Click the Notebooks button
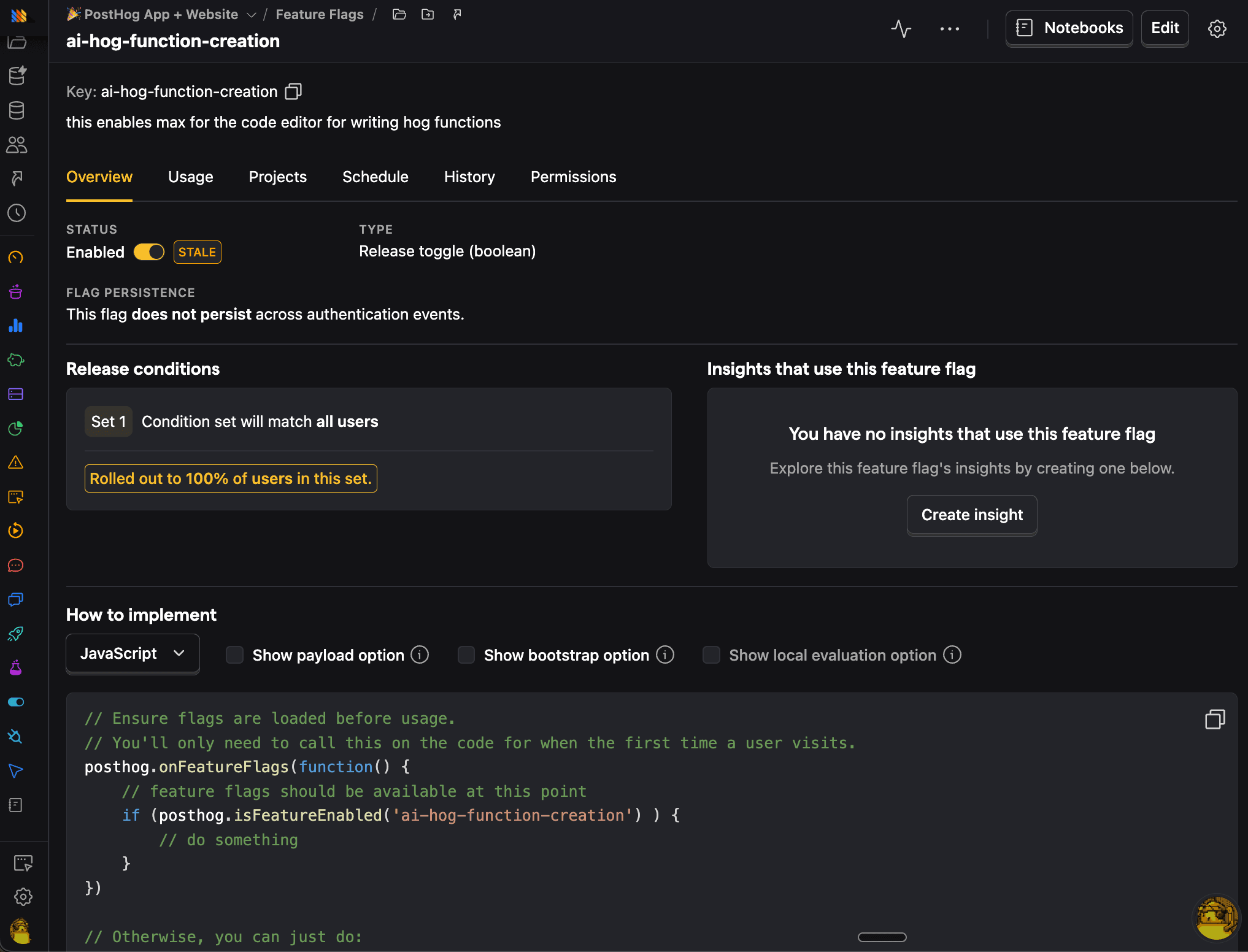This screenshot has height=952, width=1248. click(1069, 28)
